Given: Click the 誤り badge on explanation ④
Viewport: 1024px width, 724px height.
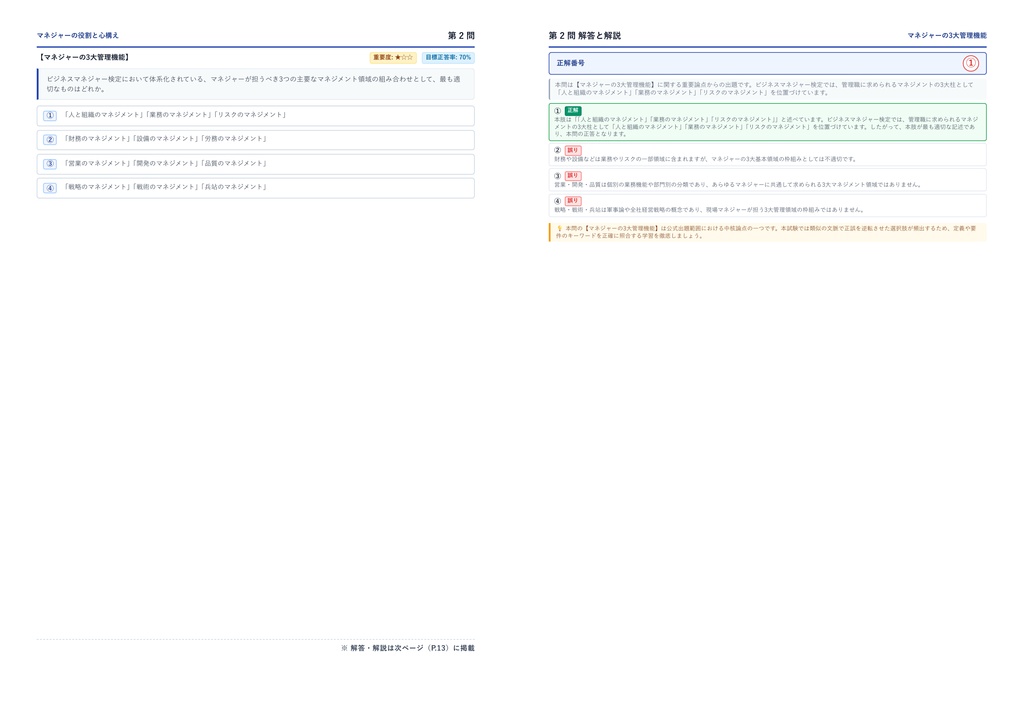Looking at the screenshot, I should point(573,201).
